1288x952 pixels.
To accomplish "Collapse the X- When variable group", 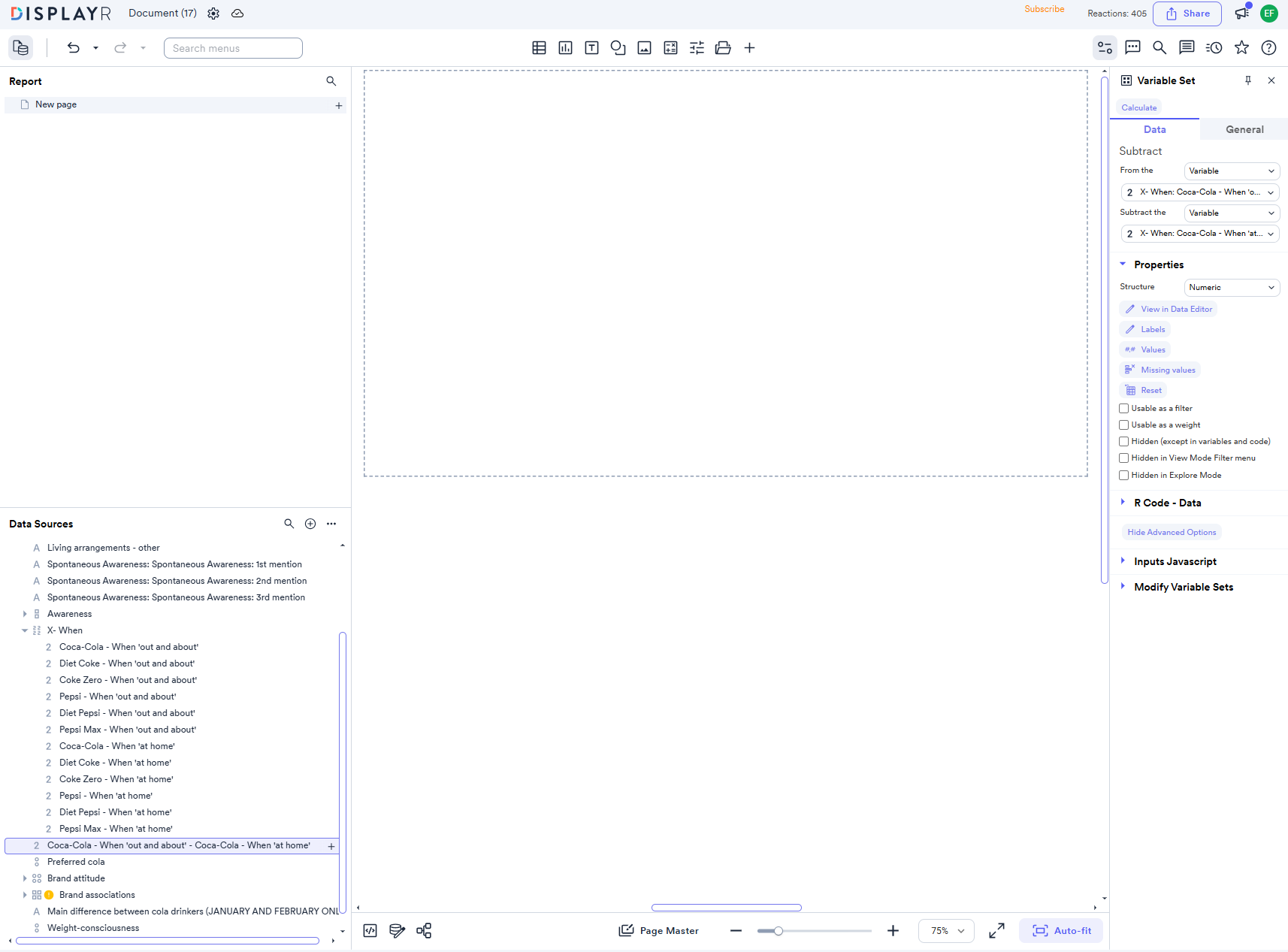I will coord(25,630).
